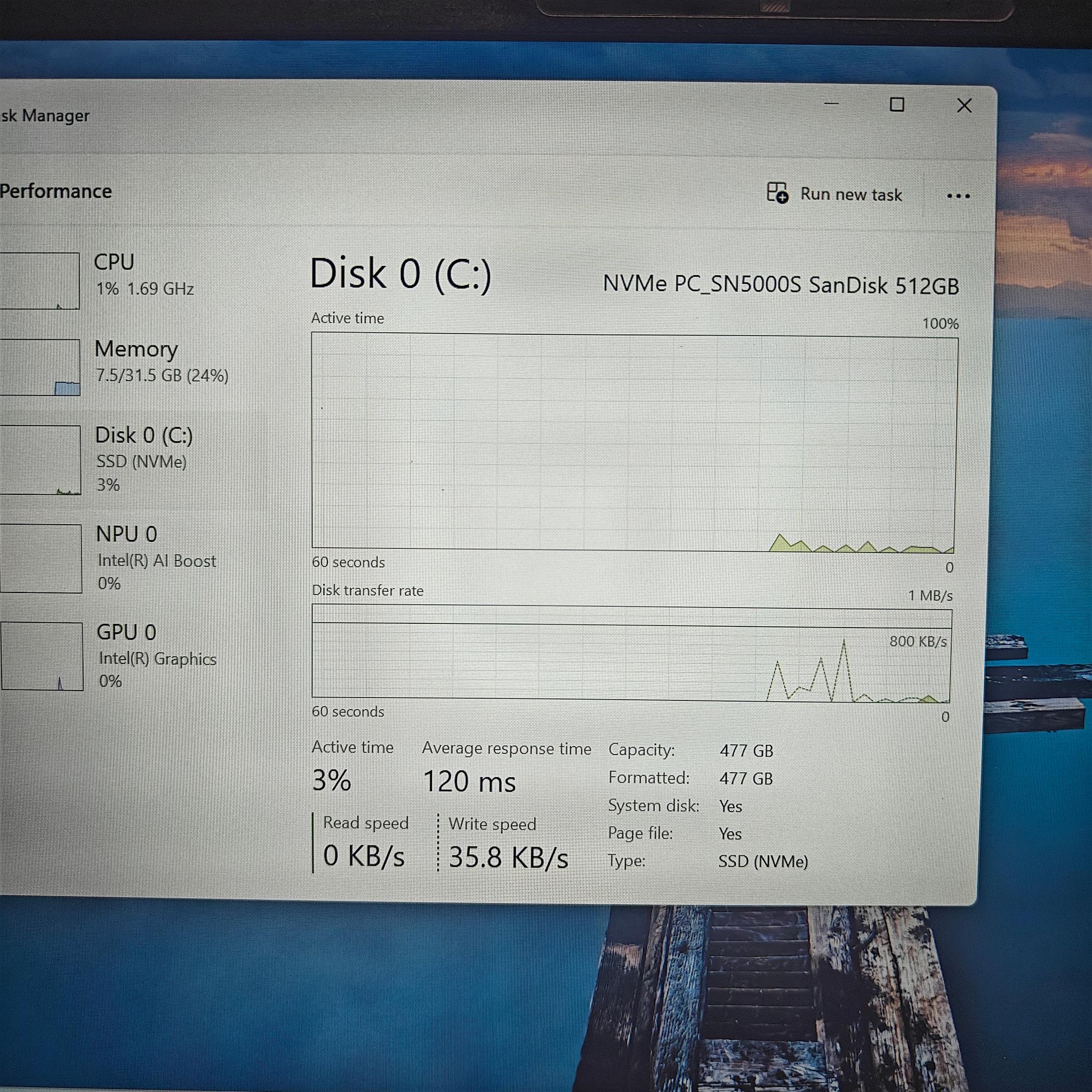Image resolution: width=1092 pixels, height=1092 pixels.
Task: Click the GPU 0 mini graph thumbnail
Action: point(41,656)
